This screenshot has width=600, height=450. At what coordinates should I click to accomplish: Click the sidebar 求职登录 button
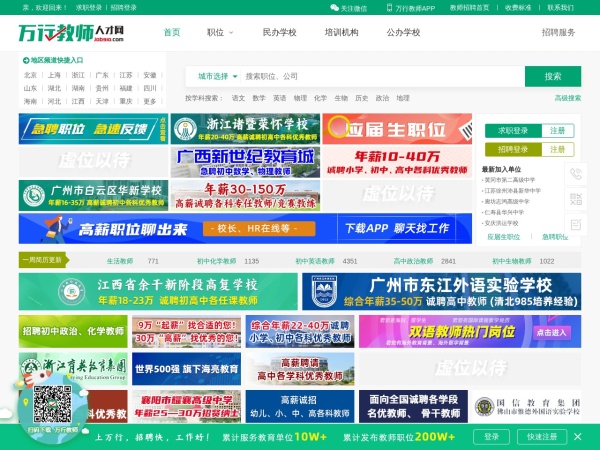[513, 131]
